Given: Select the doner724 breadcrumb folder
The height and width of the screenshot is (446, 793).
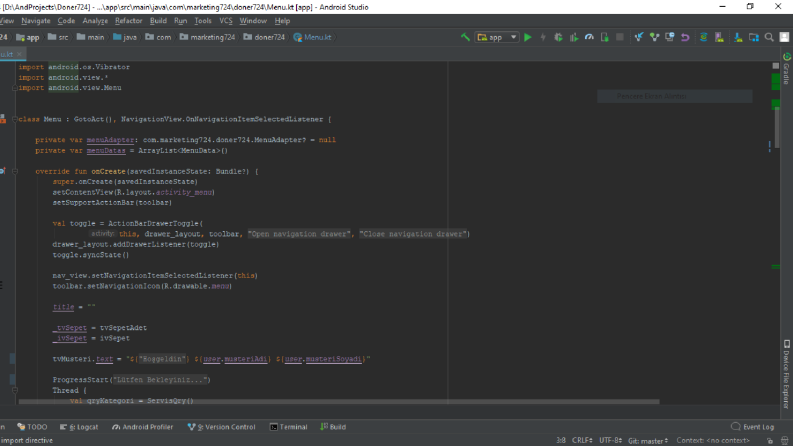Looking at the screenshot, I should tap(264, 37).
